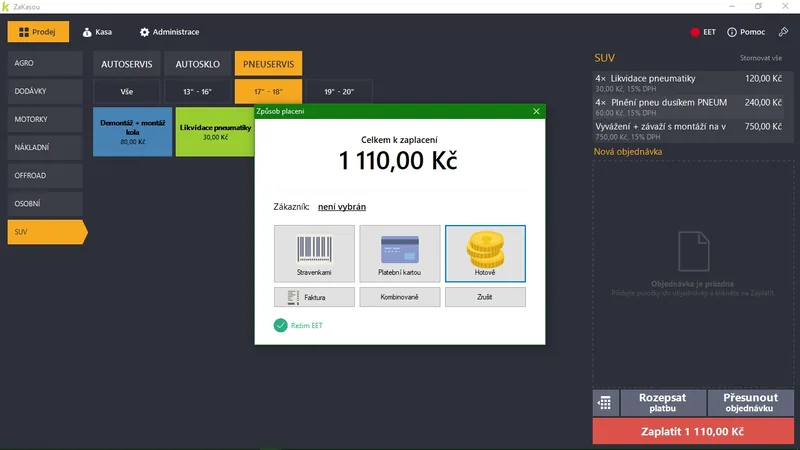
Task: Select the MOTORKY category
Action: 45,119
